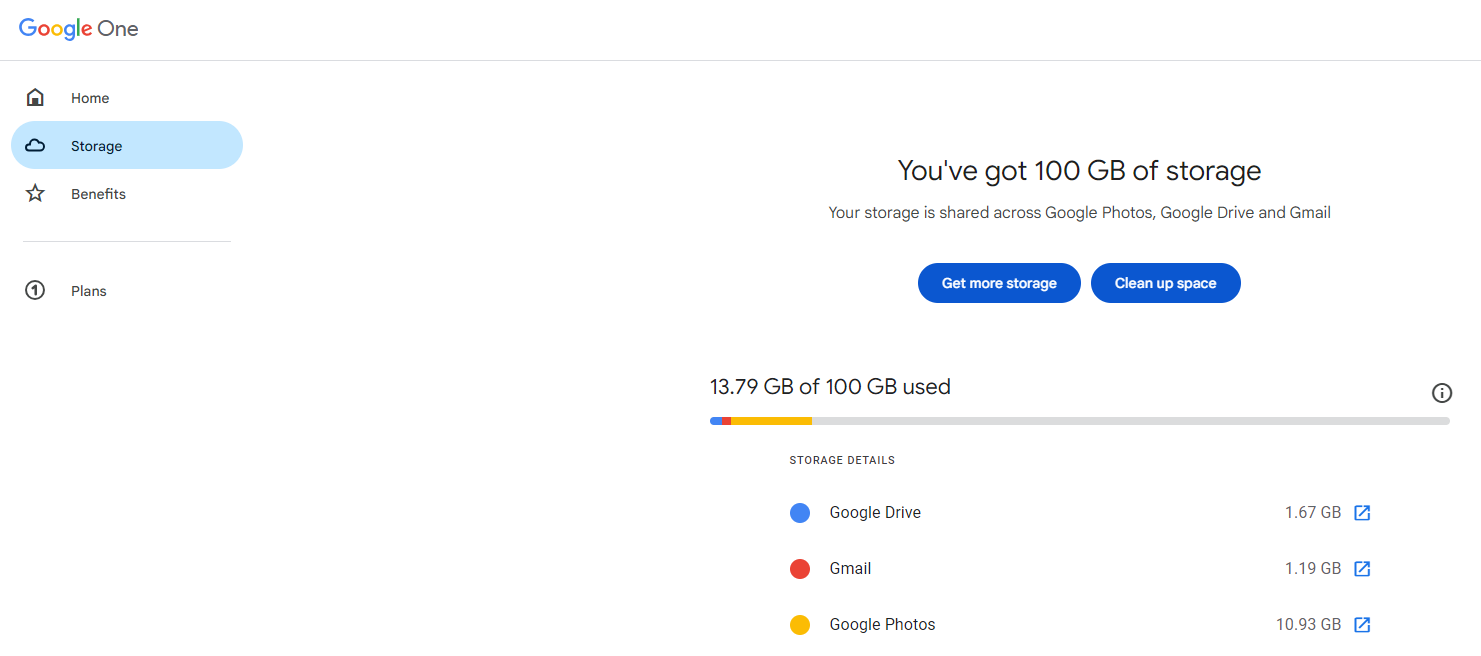The image size is (1481, 656).
Task: Click the STORAGE DETAILS heading
Action: (x=842, y=461)
